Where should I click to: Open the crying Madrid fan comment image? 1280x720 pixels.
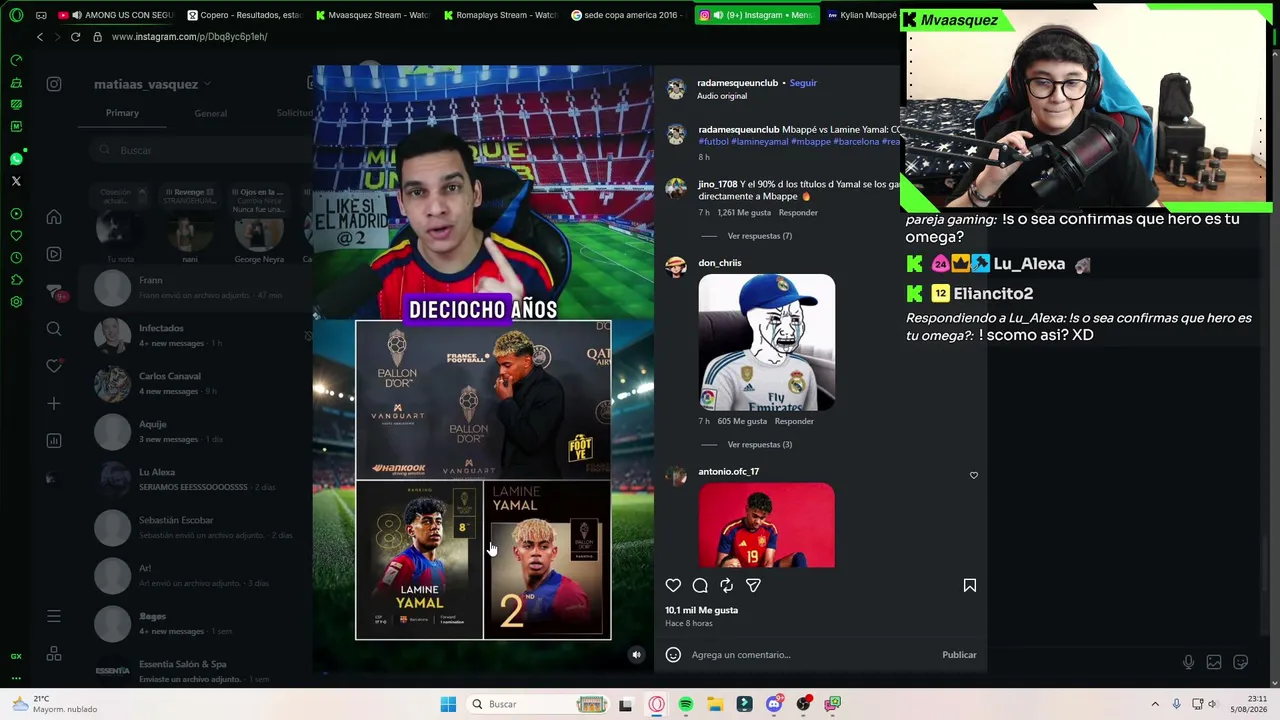click(766, 342)
